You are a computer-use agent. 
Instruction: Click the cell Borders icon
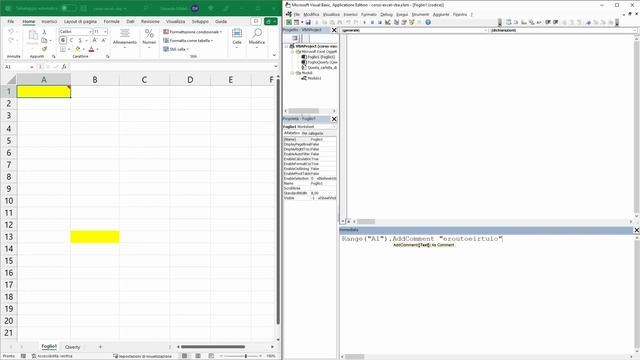tap(63, 49)
